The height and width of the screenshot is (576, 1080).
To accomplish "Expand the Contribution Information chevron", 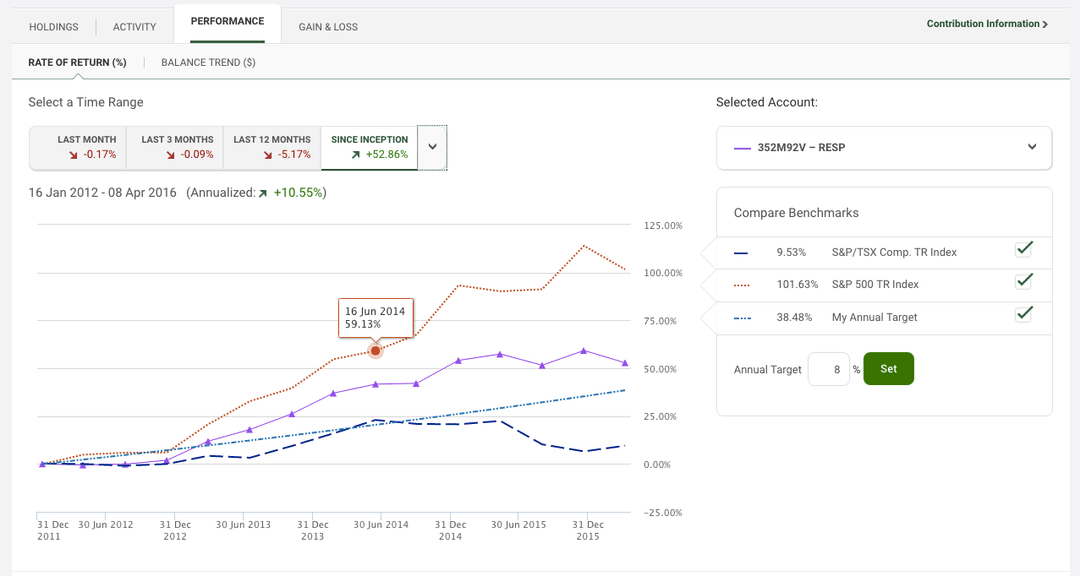I will [1046, 23].
